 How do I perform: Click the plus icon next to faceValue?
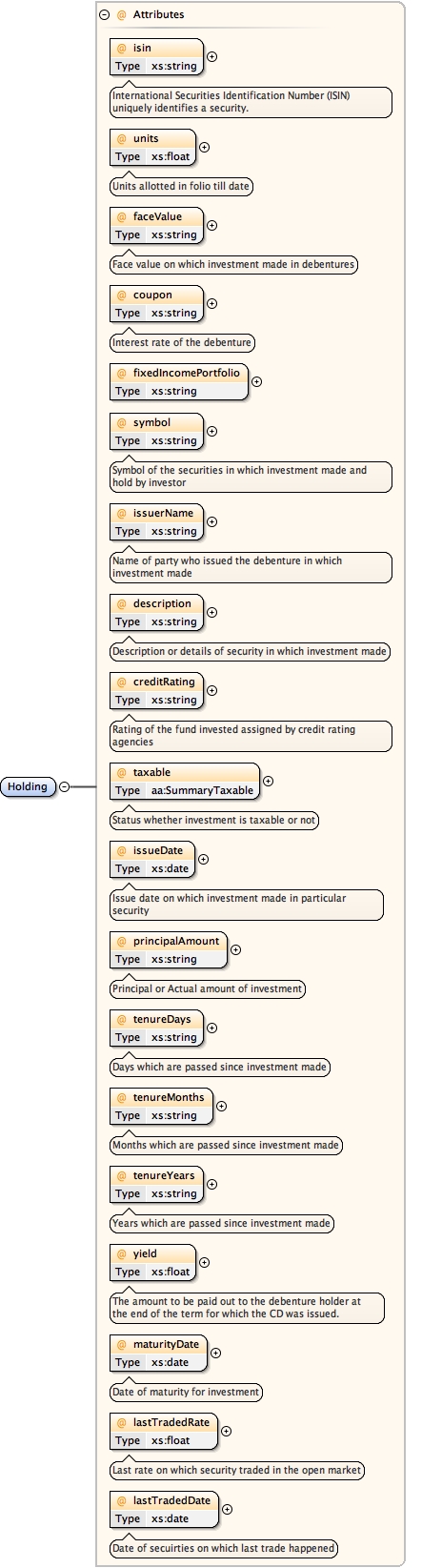tap(211, 225)
